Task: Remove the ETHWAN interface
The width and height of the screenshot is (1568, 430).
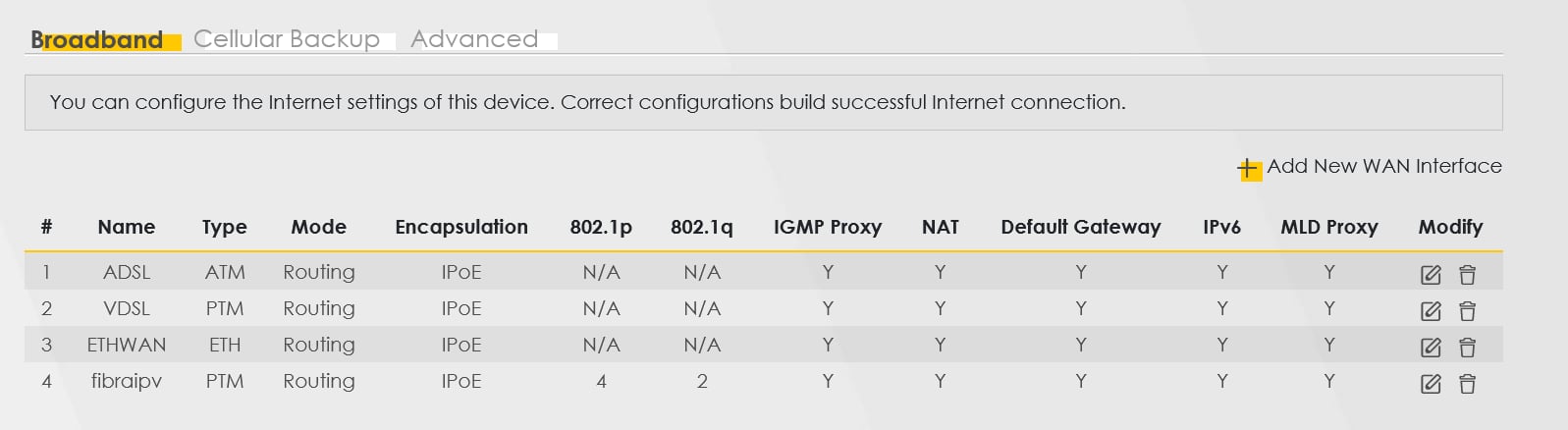Action: coord(1467,348)
